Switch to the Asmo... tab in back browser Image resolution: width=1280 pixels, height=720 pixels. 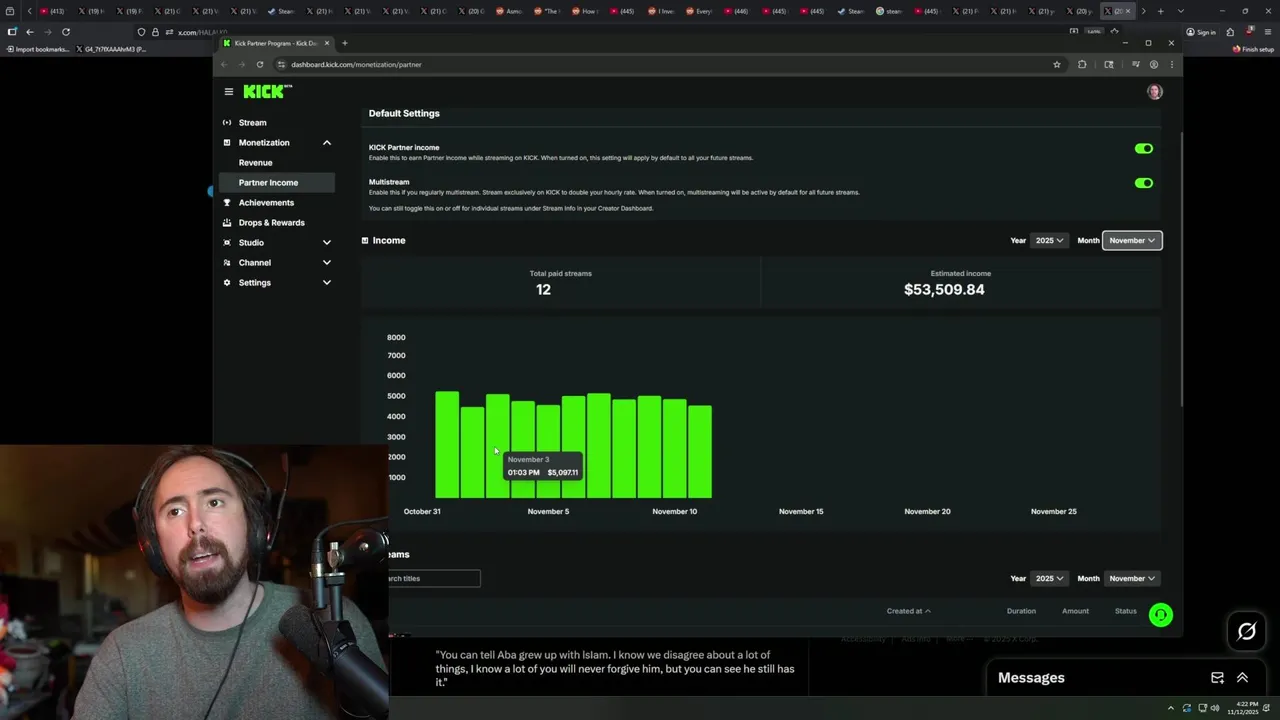[508, 11]
